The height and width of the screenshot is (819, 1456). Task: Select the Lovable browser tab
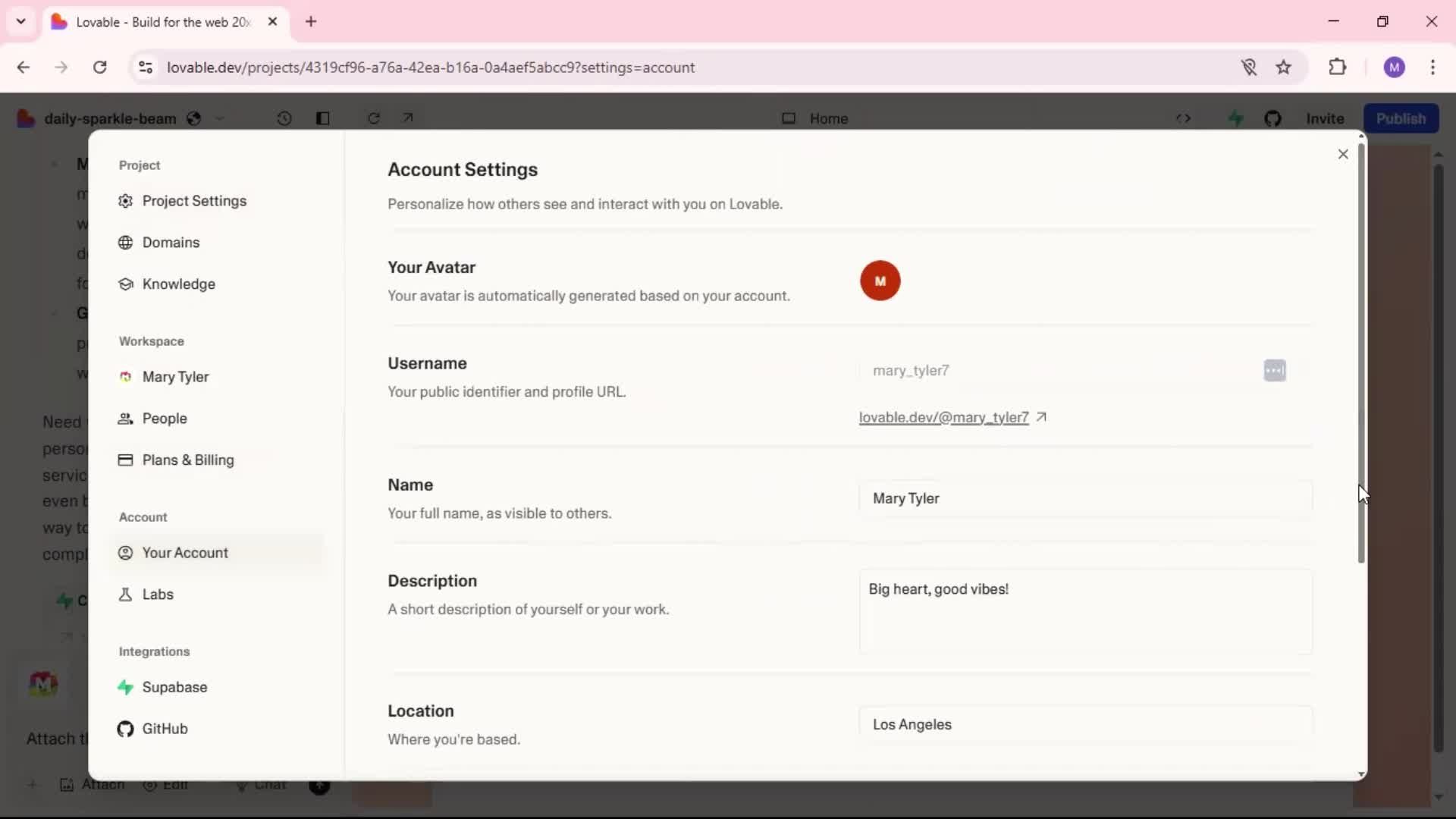pos(165,22)
